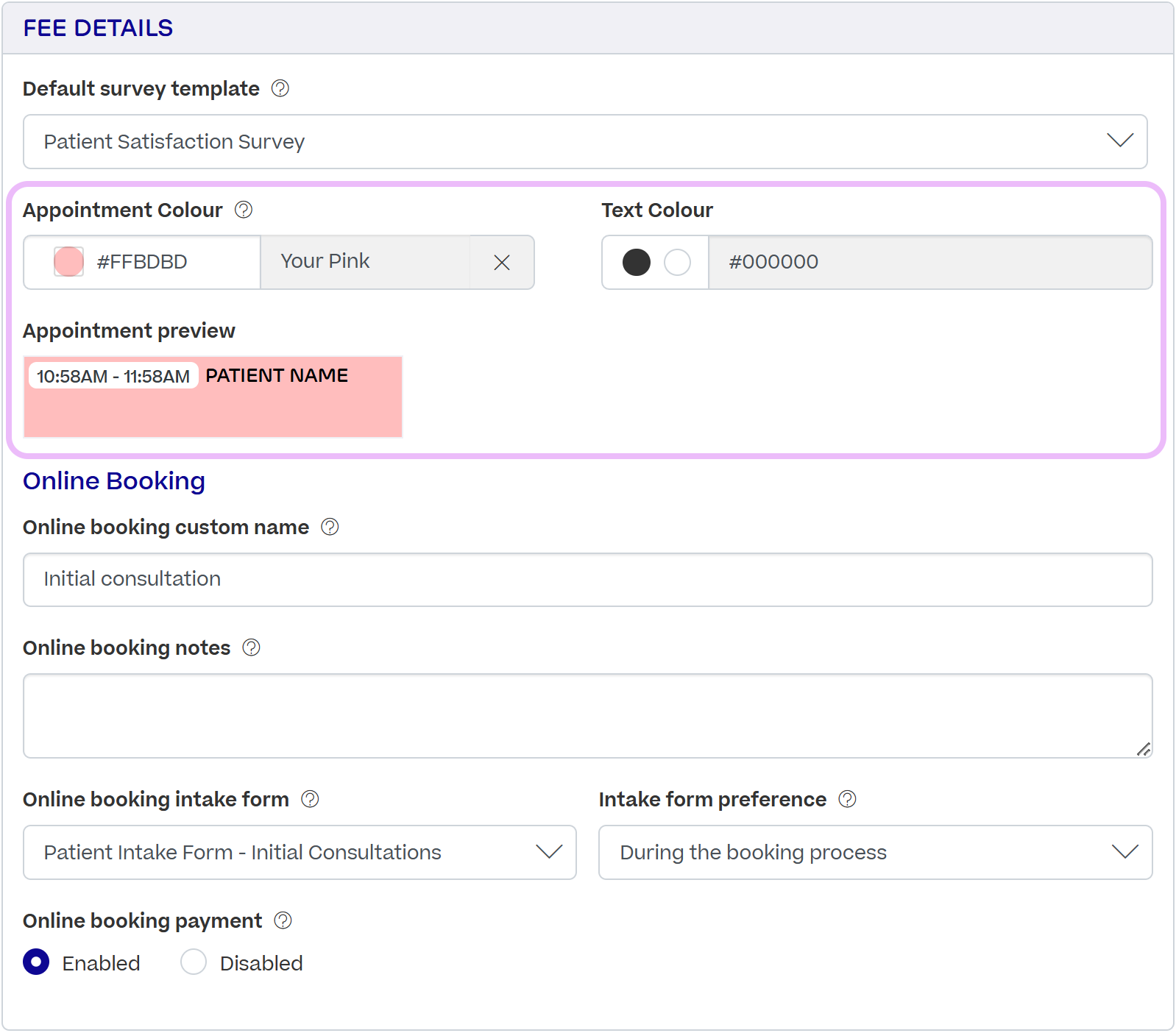Open help for Online booking intake form
1176x1033 pixels.
pos(311,799)
